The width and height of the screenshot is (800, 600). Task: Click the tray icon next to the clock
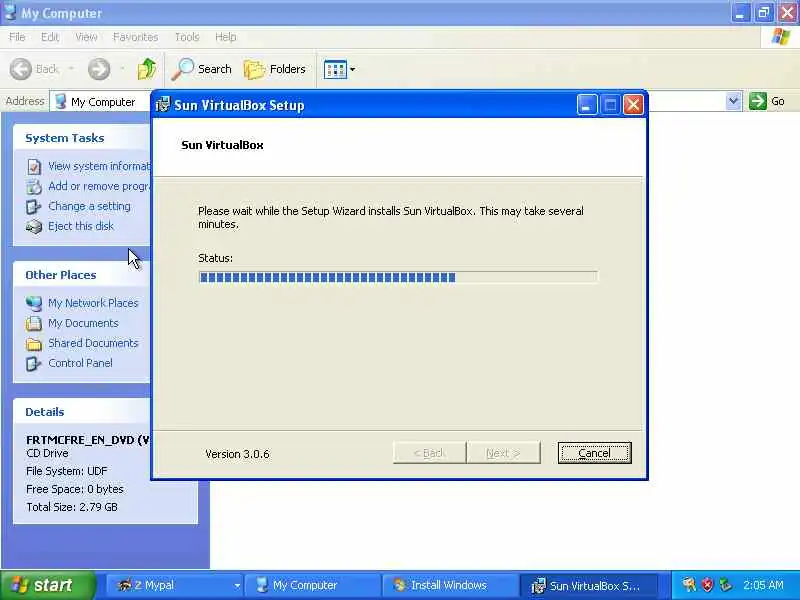point(725,585)
